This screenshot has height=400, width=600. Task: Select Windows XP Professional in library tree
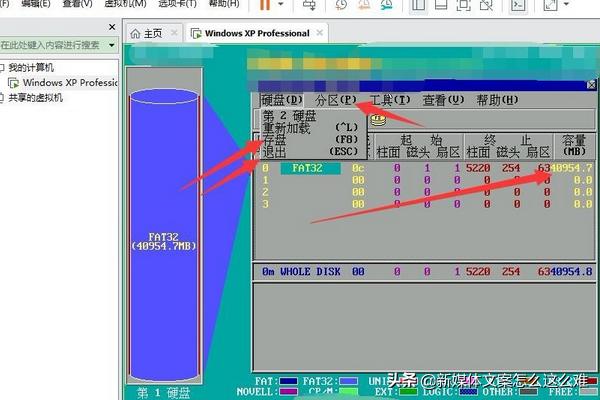tap(70, 82)
